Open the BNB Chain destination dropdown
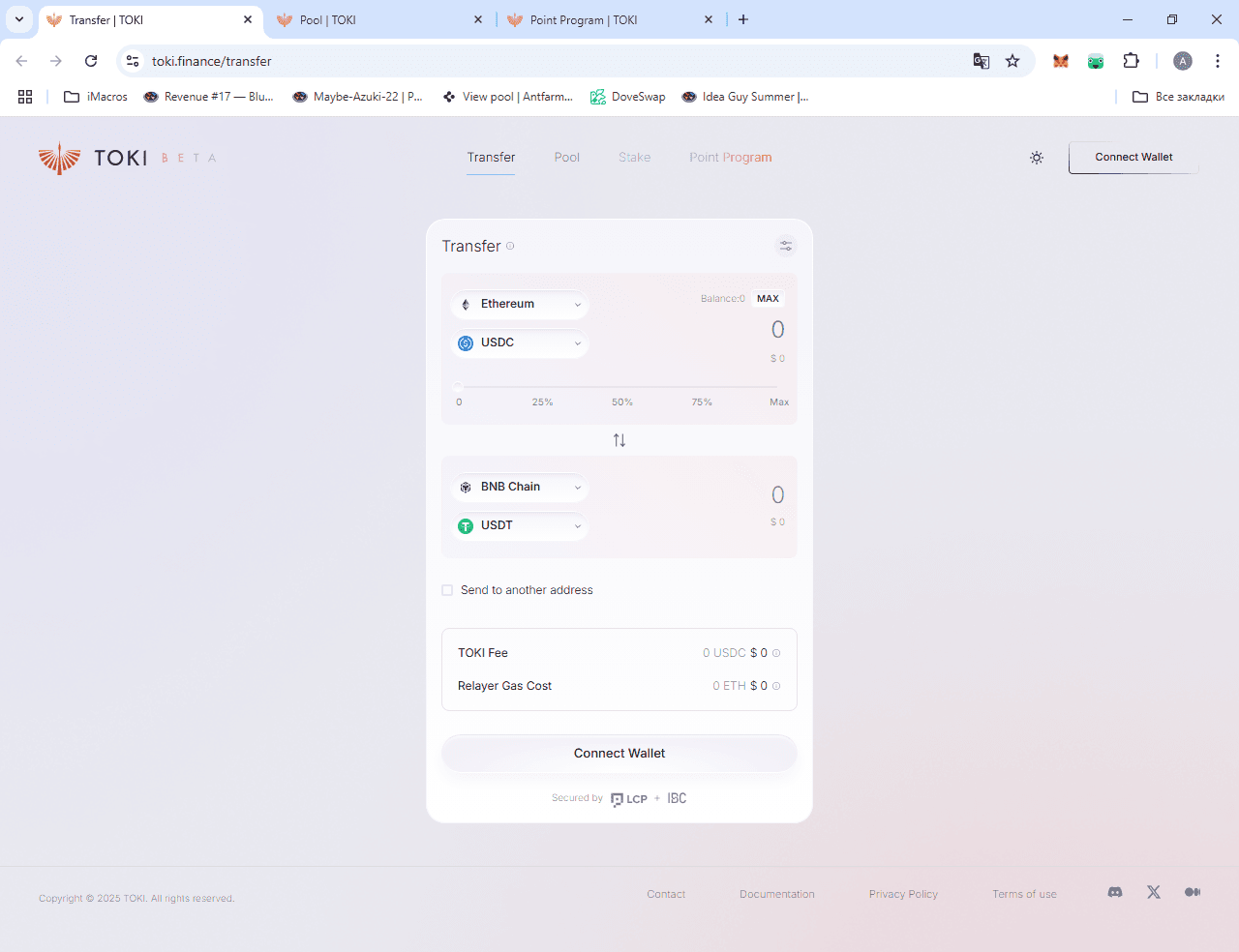 pos(520,487)
